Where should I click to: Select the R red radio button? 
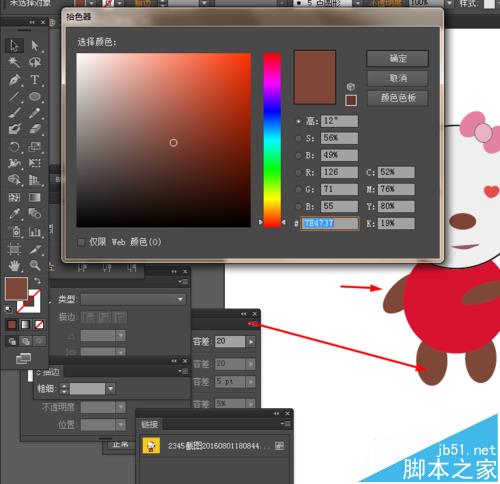point(298,173)
